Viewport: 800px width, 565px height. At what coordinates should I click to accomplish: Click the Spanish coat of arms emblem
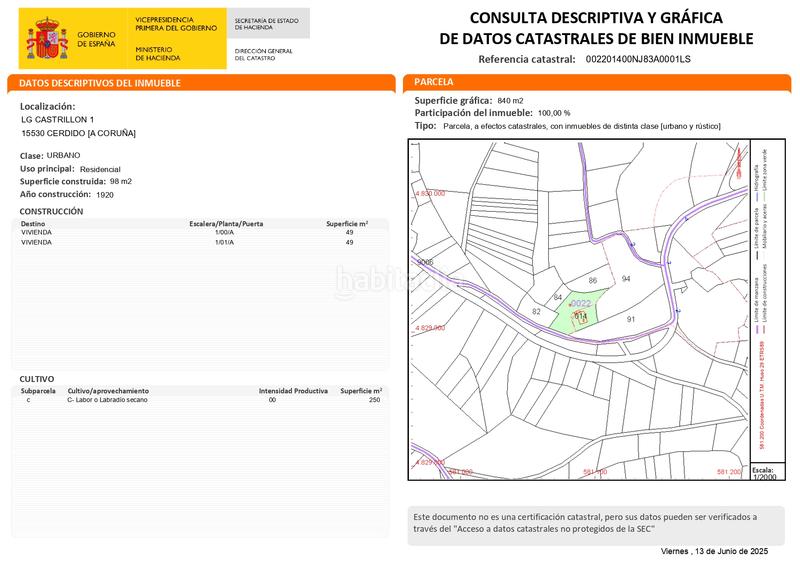47,38
